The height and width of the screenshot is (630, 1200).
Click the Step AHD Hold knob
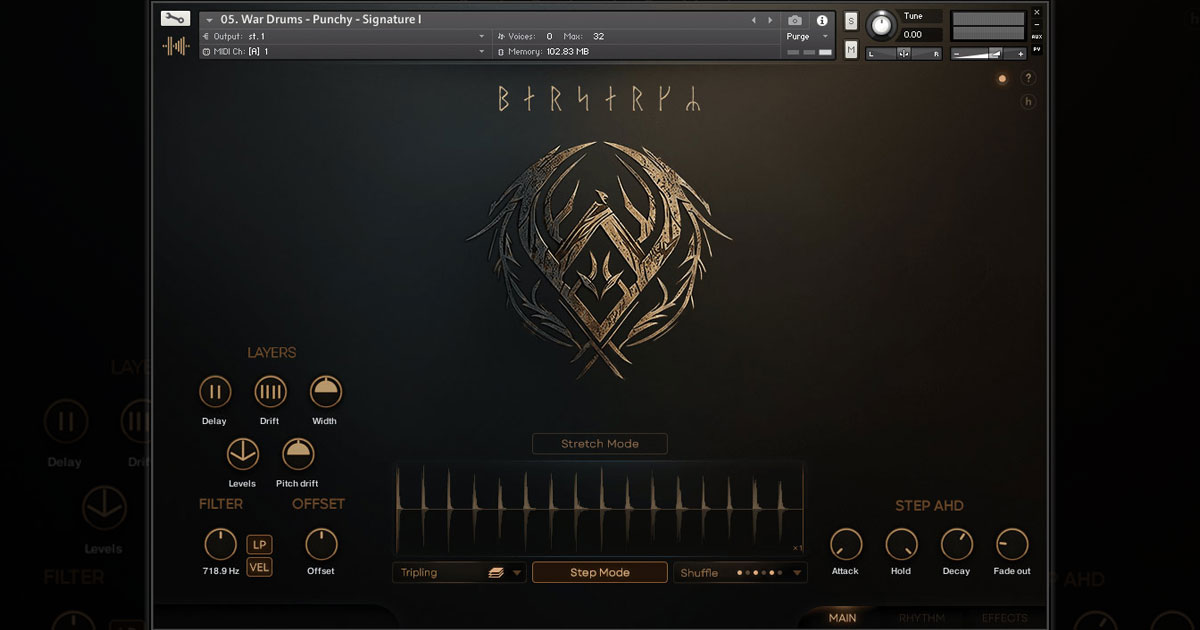pos(901,545)
